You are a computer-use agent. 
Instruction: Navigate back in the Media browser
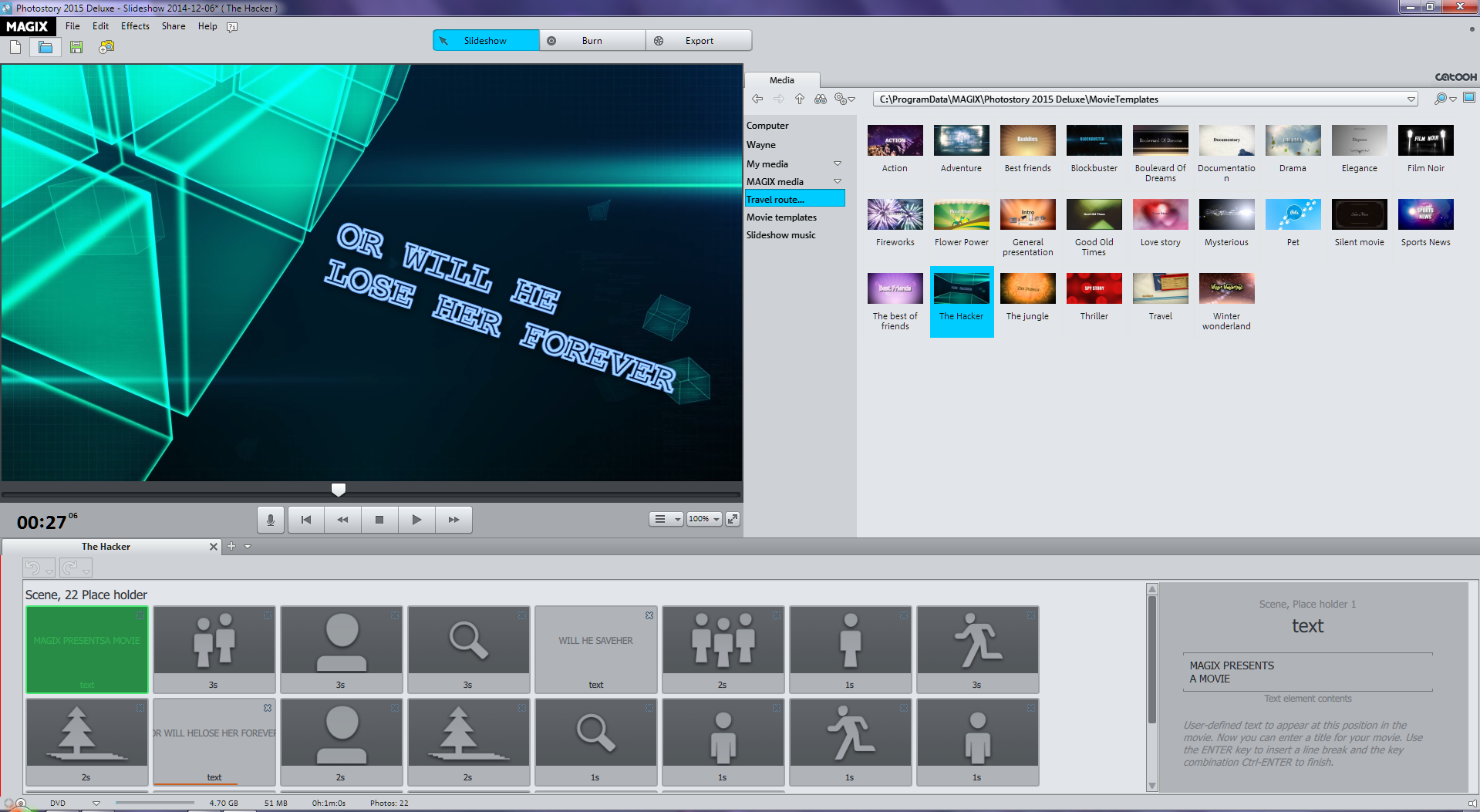[x=757, y=99]
